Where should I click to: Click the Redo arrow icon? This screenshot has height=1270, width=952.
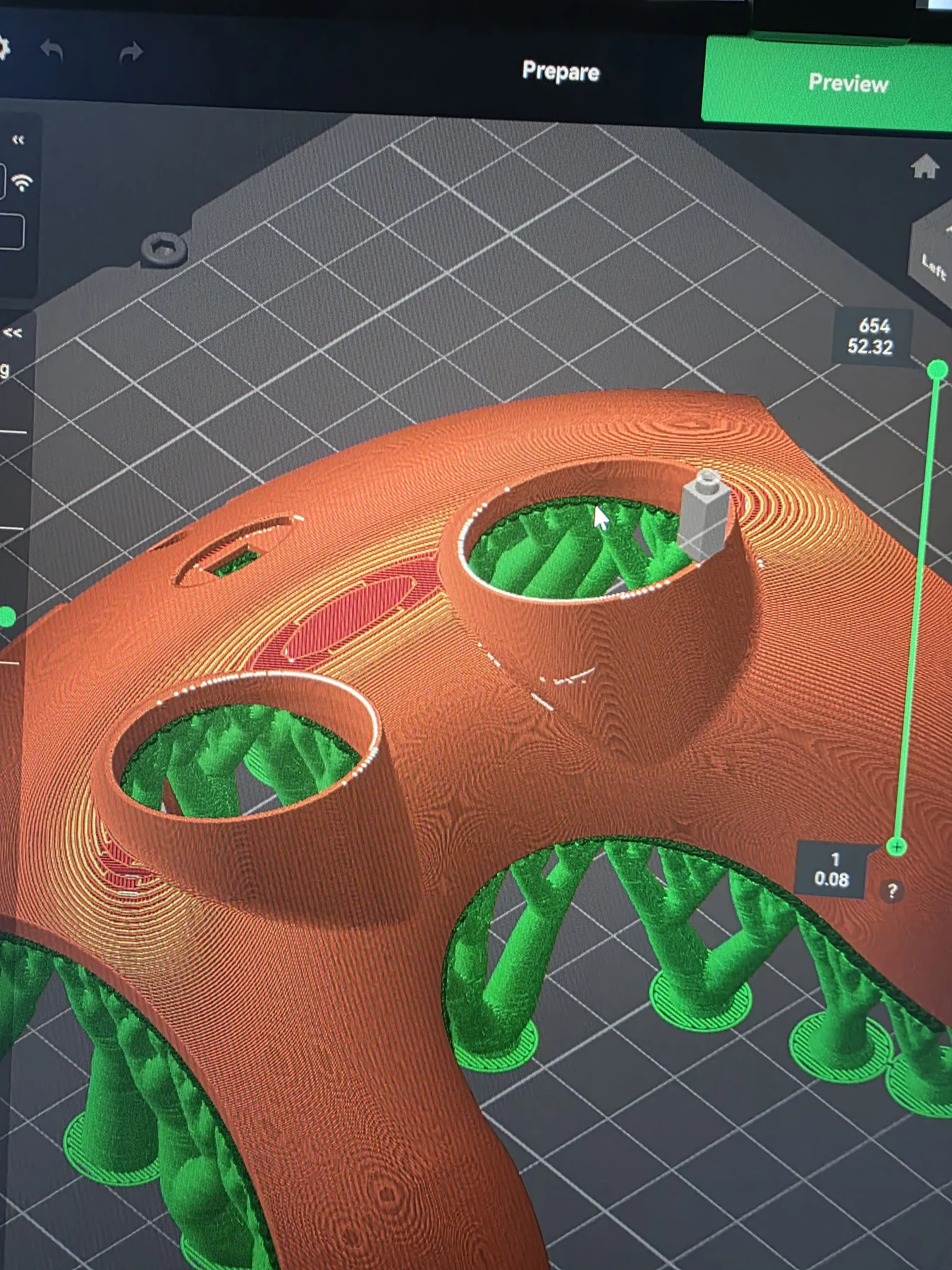(x=130, y=52)
